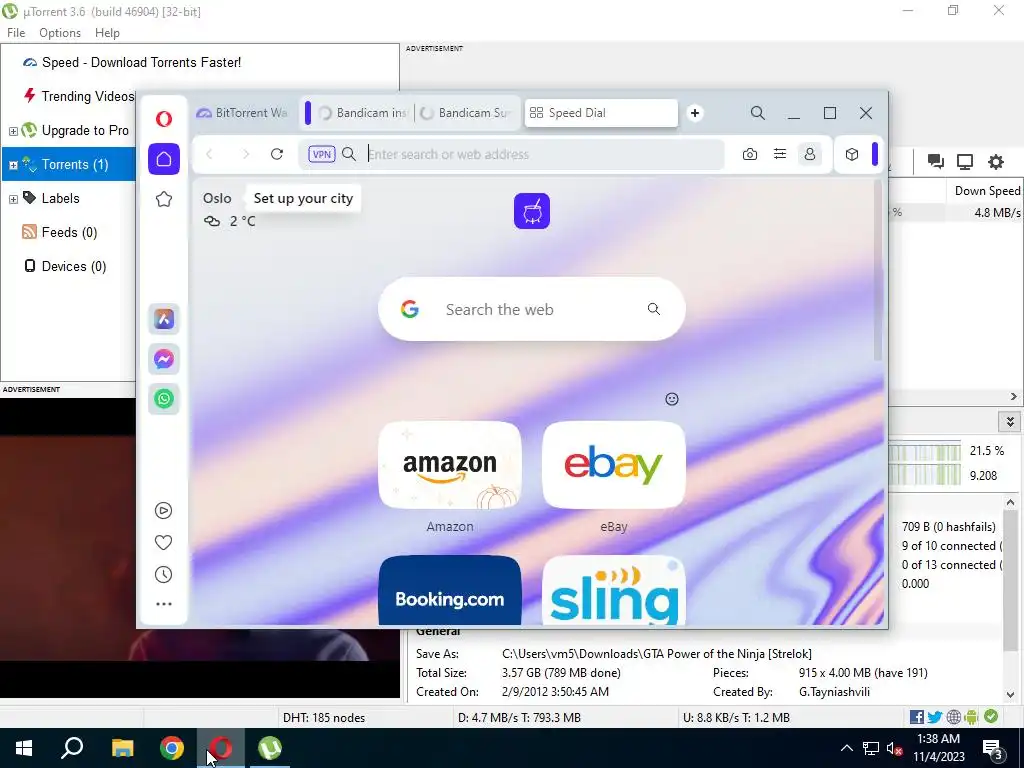Click DHT: 185 nodes status text
The image size is (1024, 768).
[324, 718]
